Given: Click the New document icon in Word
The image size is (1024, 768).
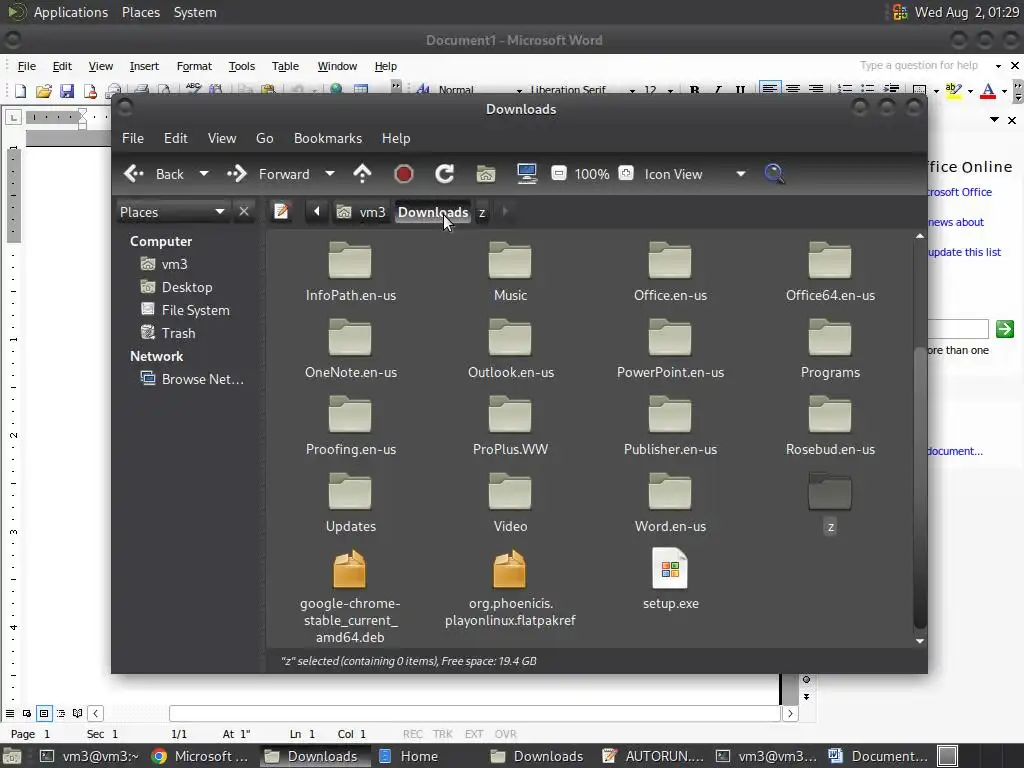Looking at the screenshot, I should coord(20,91).
